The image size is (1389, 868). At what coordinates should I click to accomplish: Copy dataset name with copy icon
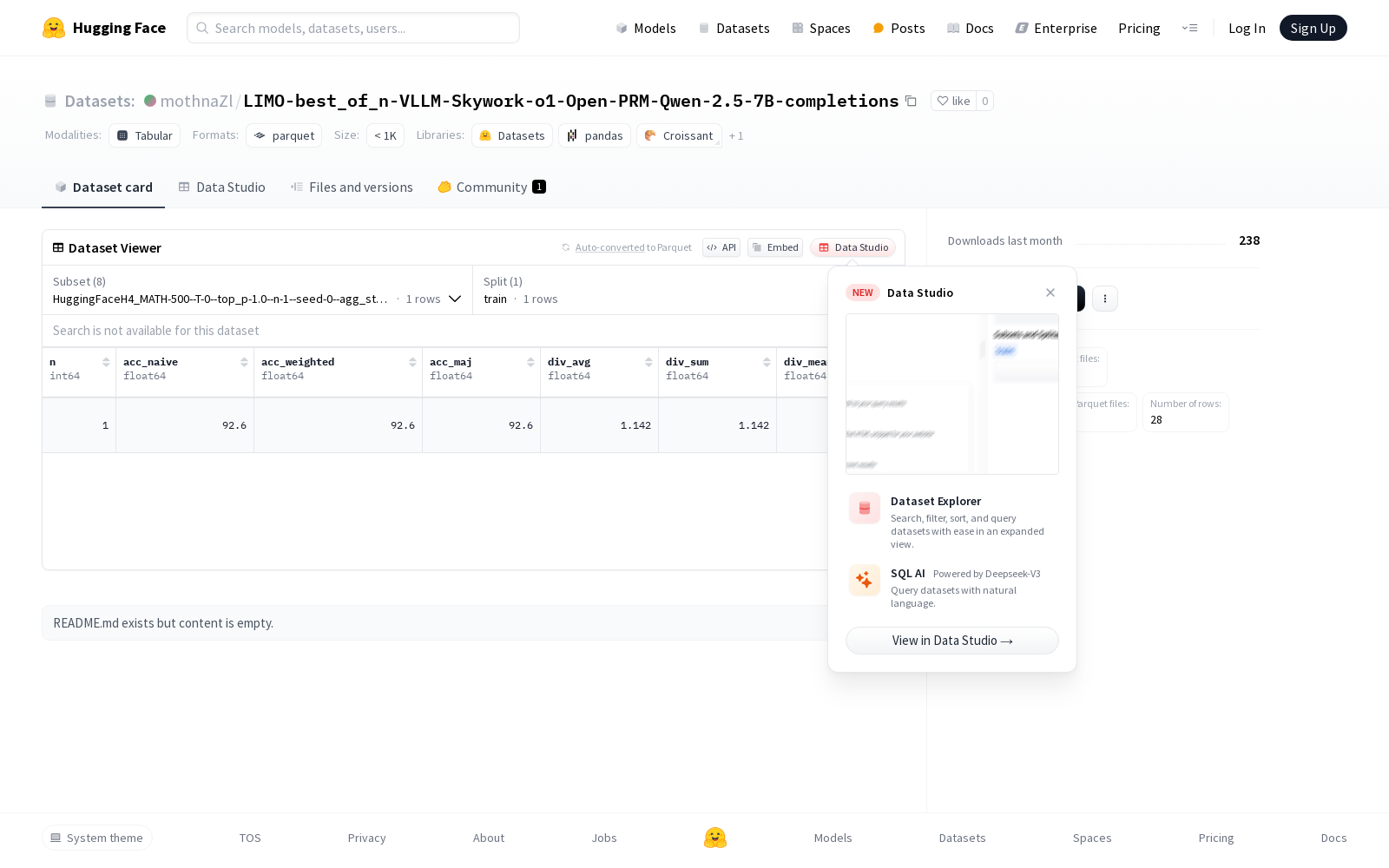click(x=911, y=101)
